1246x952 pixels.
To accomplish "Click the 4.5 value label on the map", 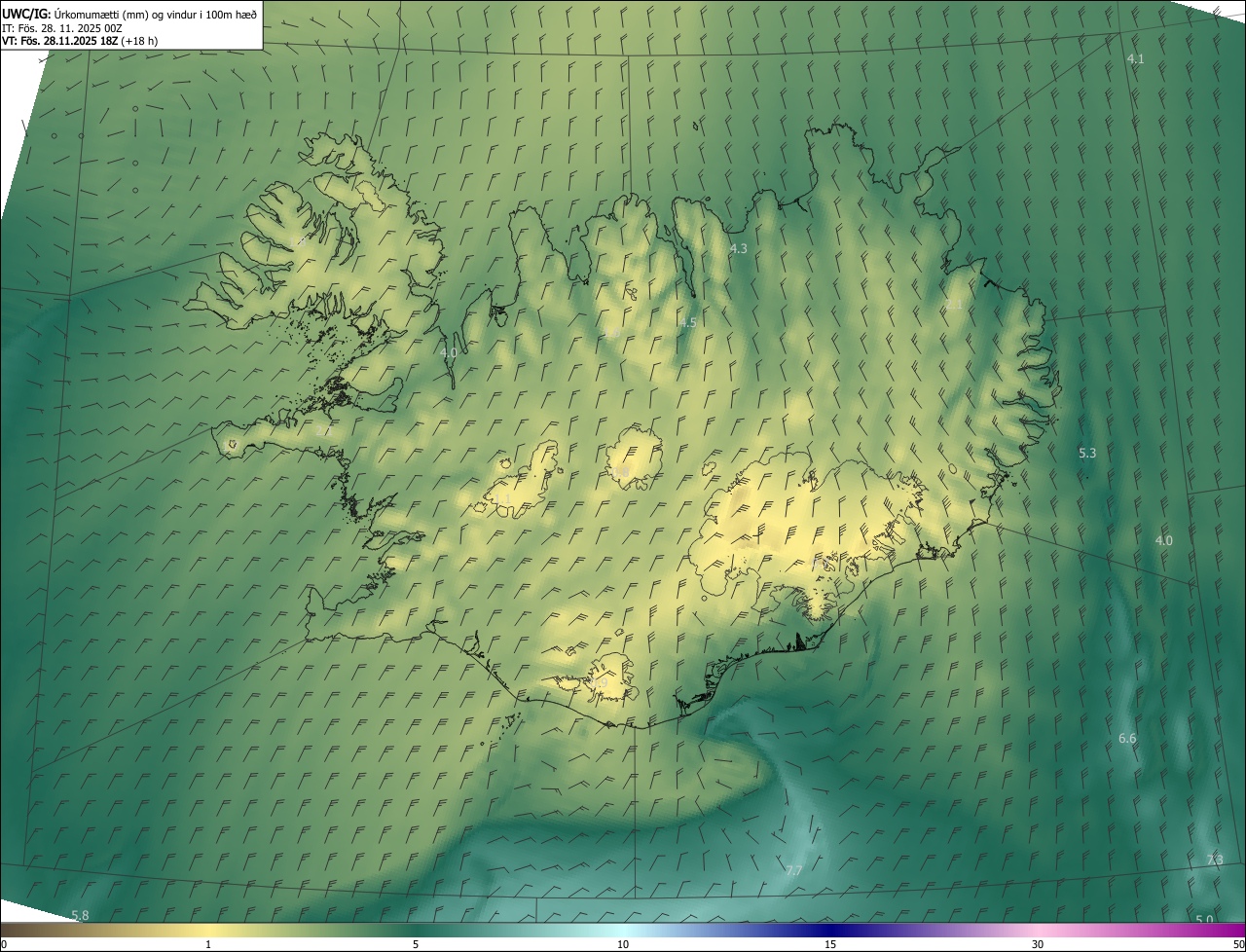I will click(688, 322).
